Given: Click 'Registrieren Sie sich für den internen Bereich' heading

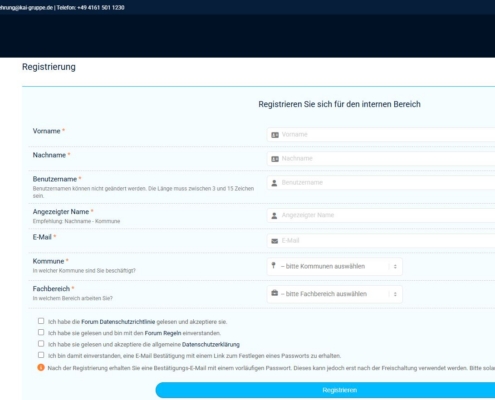Looking at the screenshot, I should click(339, 104).
